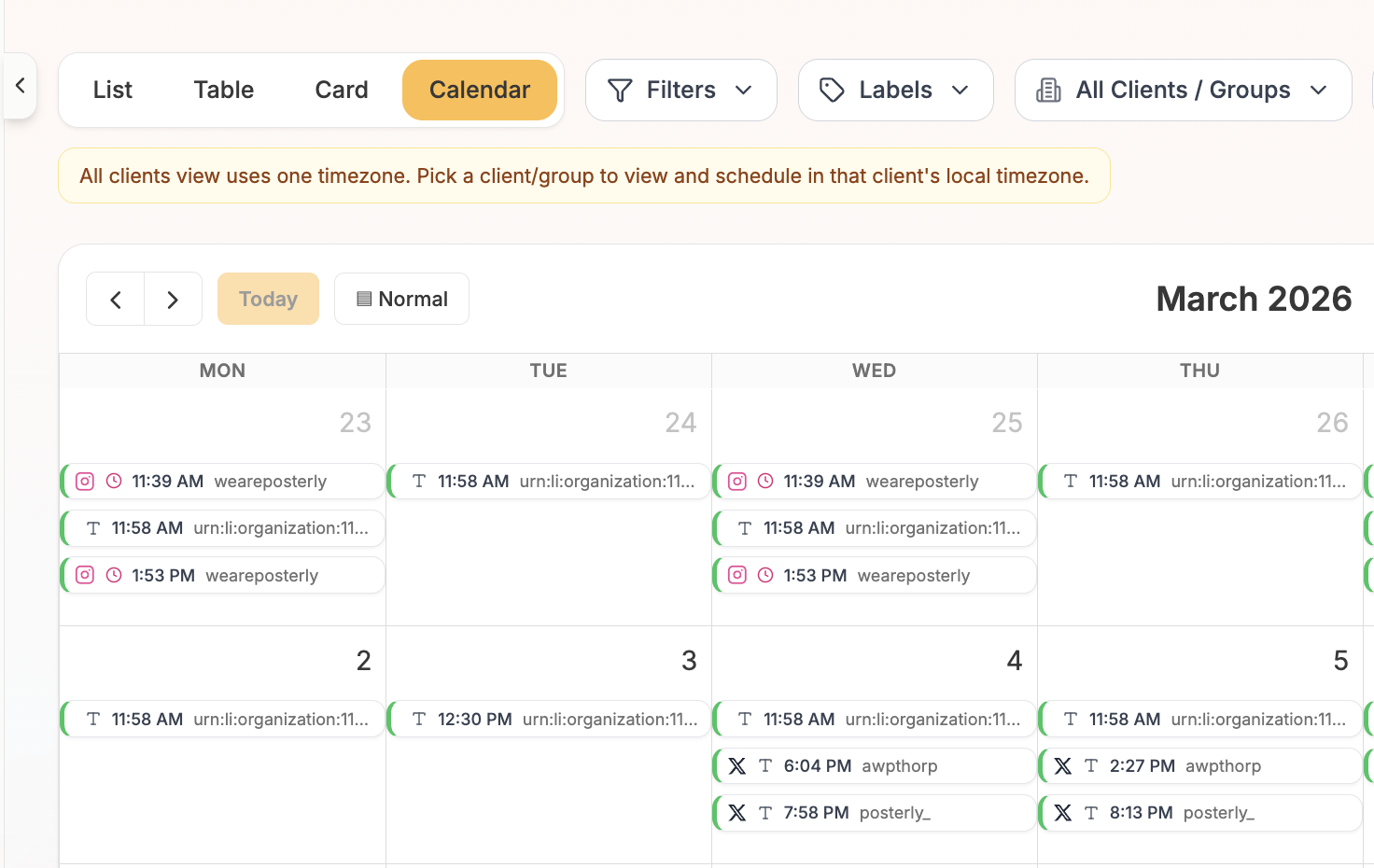Click the Normal view button
Image resolution: width=1374 pixels, height=868 pixels.
point(401,299)
